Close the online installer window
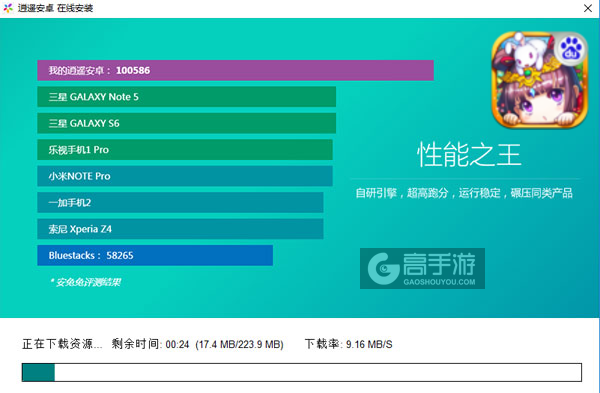This screenshot has height=393, width=600. pyautogui.click(x=588, y=8)
